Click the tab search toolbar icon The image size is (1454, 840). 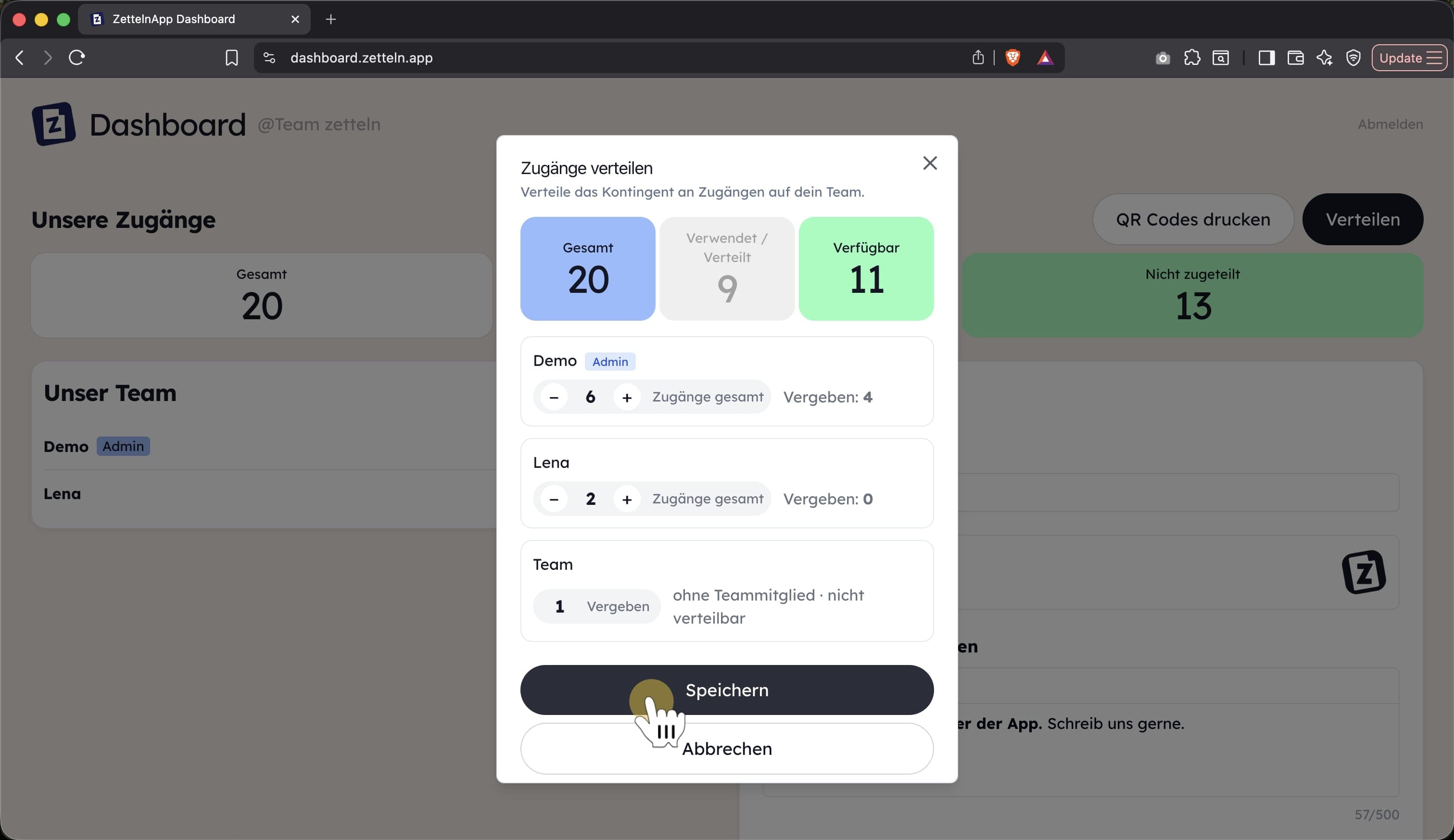pos(1220,58)
